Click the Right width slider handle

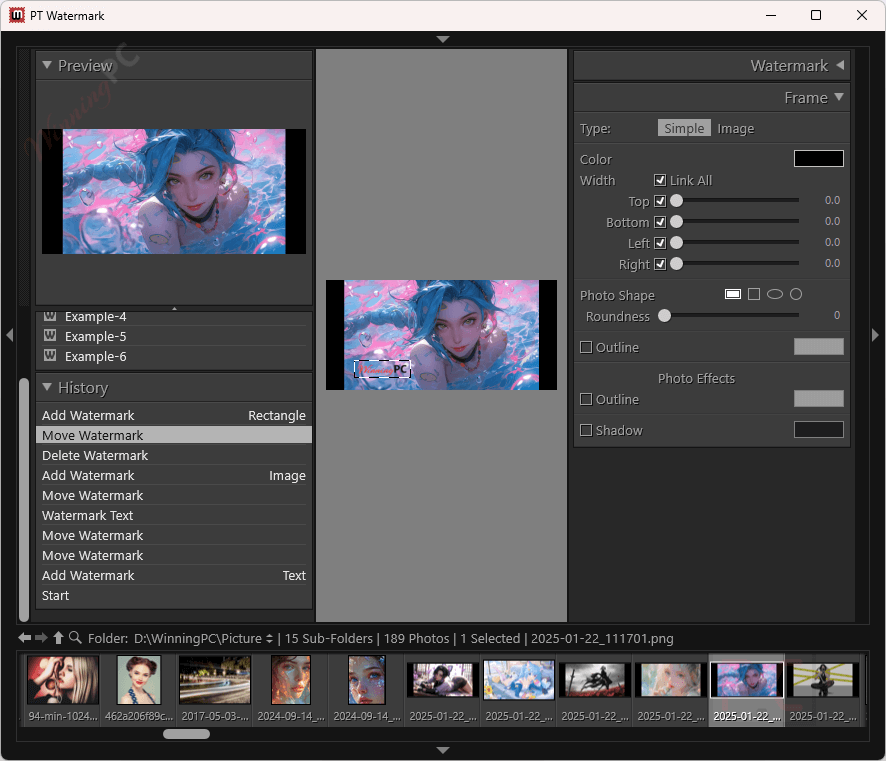point(676,263)
